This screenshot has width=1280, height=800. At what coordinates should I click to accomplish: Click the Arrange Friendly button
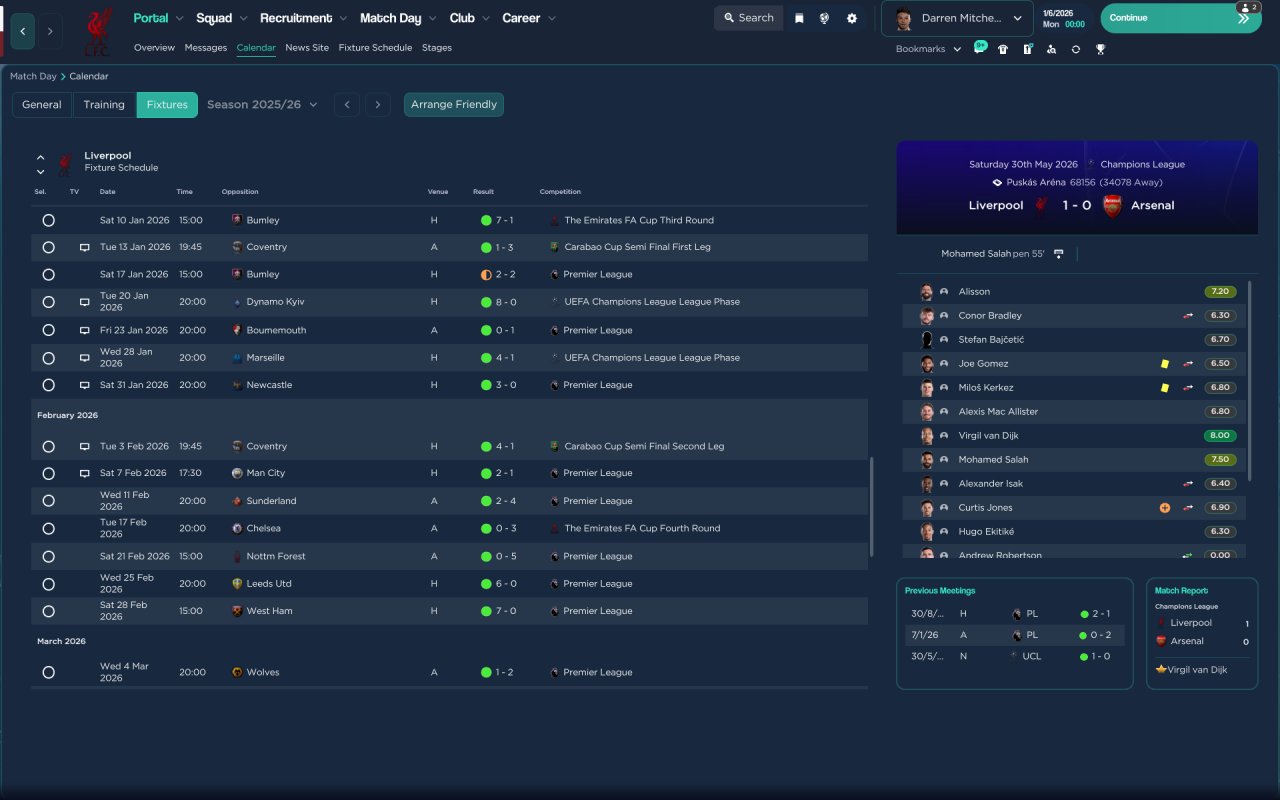454,104
